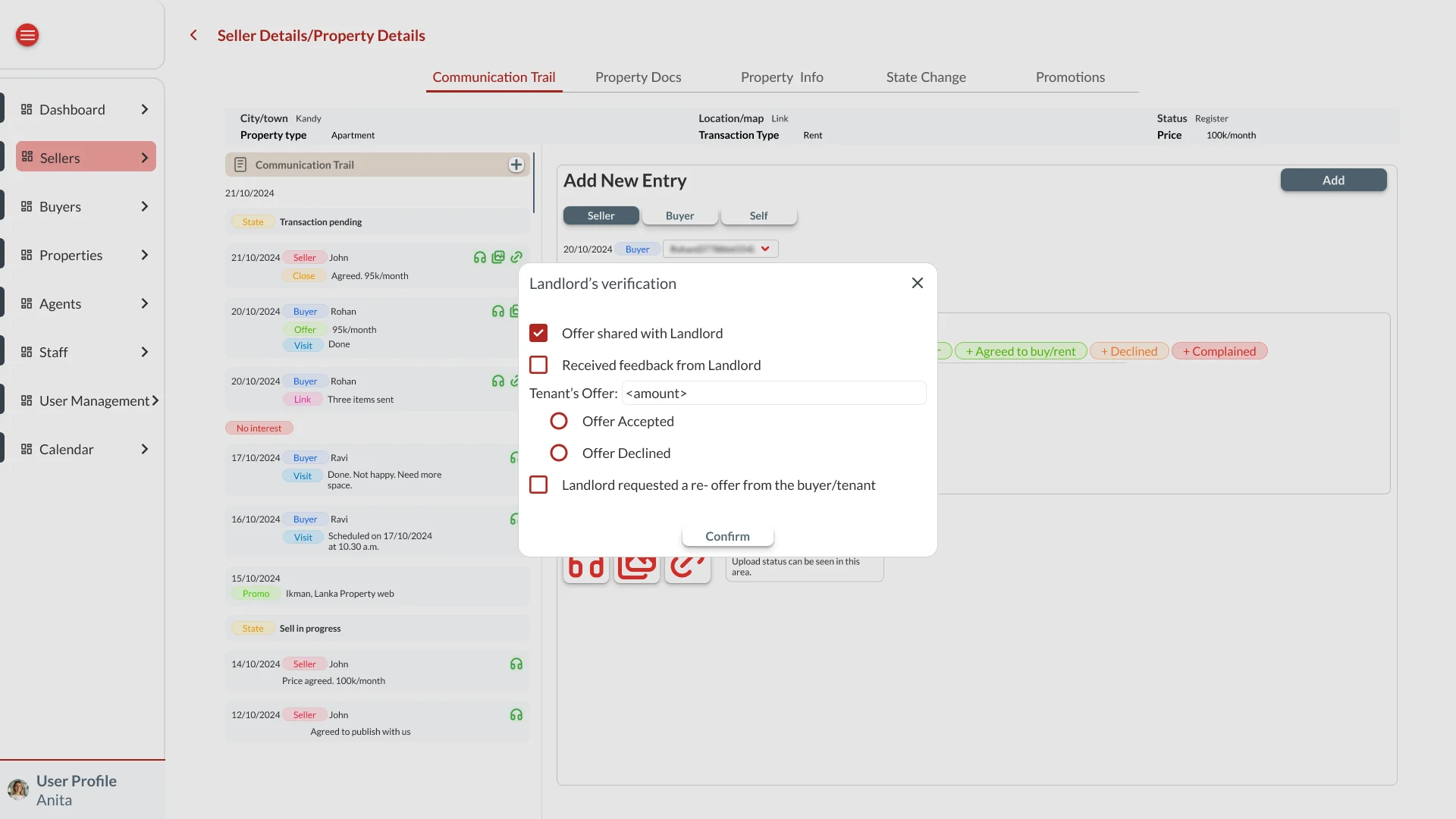This screenshot has width=1456, height=819.
Task: Switch to the Promotions tab
Action: click(x=1070, y=77)
